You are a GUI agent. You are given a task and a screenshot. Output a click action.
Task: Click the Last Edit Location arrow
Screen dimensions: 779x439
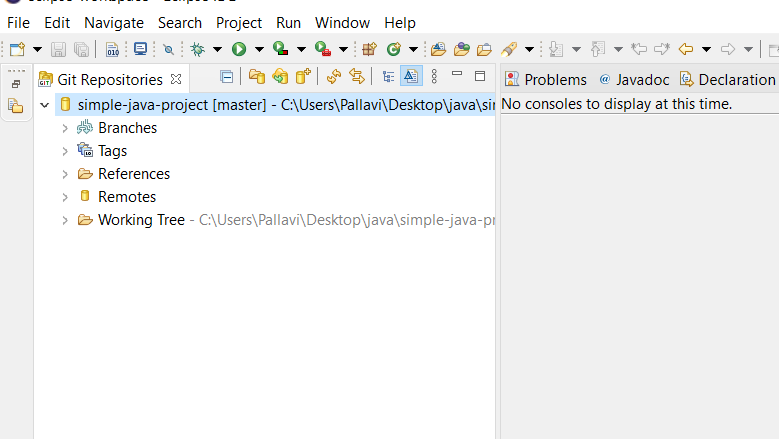(639, 49)
